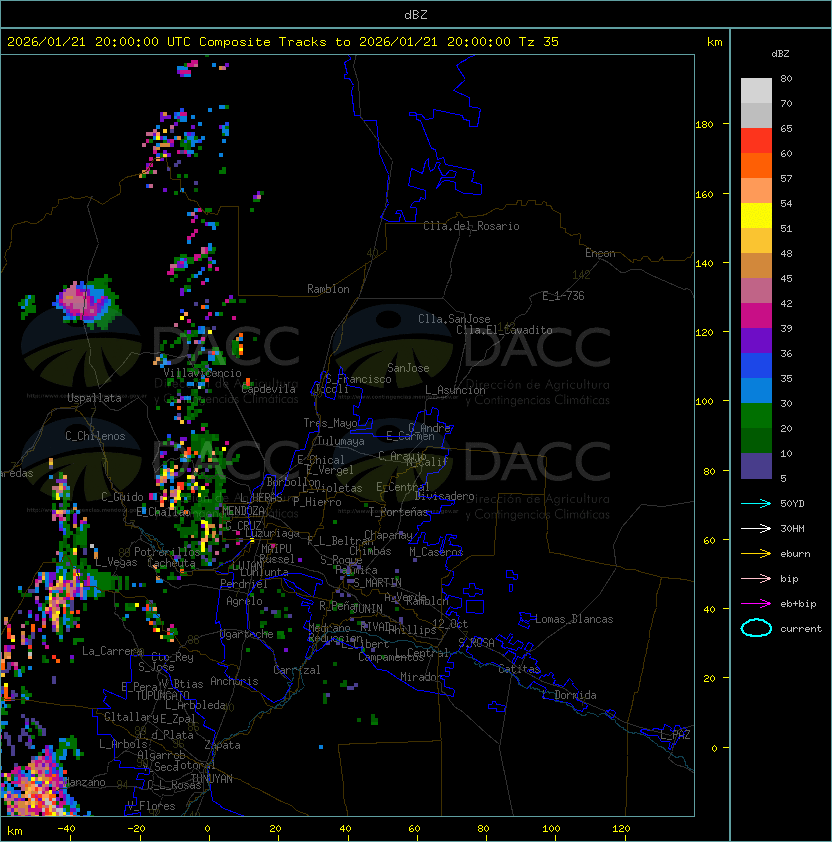The height and width of the screenshot is (842, 832).
Task: Click the Anchoris place label
Action: click(234, 681)
